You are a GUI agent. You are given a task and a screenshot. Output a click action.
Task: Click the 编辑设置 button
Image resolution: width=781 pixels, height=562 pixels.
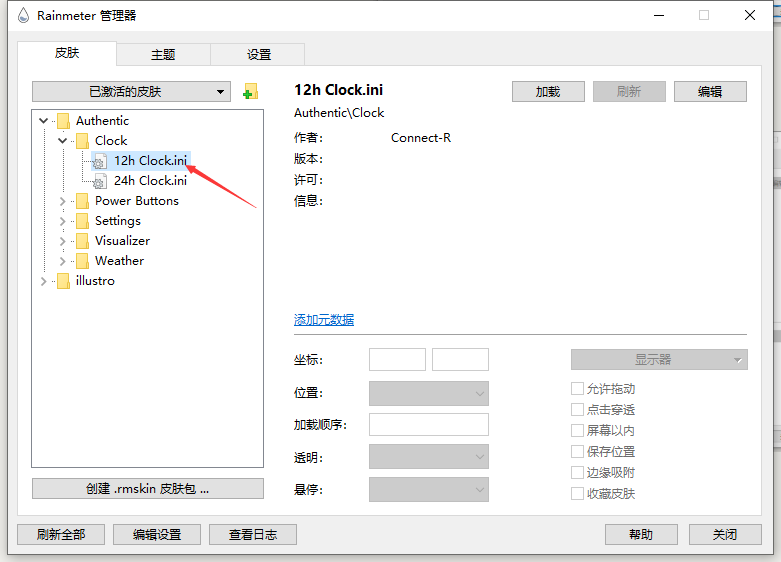[157, 535]
